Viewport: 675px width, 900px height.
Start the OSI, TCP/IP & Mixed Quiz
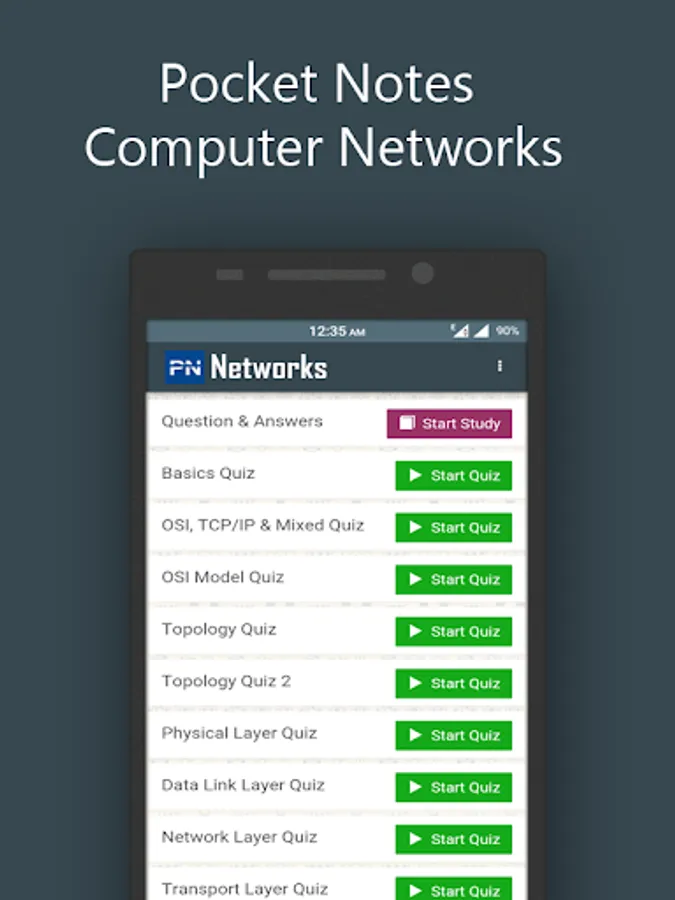[453, 527]
